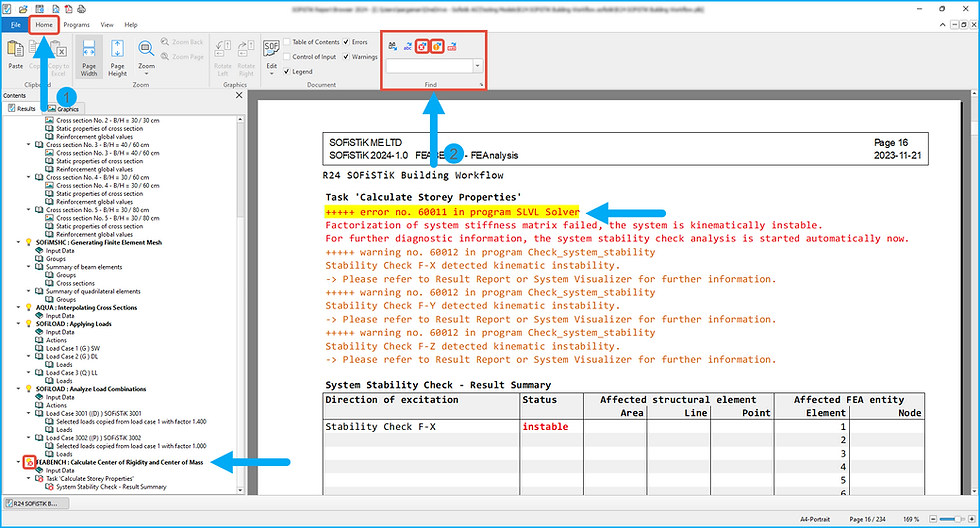Enable the Table of Contents checkbox
Viewport: 980px width, 528px height.
(287, 42)
